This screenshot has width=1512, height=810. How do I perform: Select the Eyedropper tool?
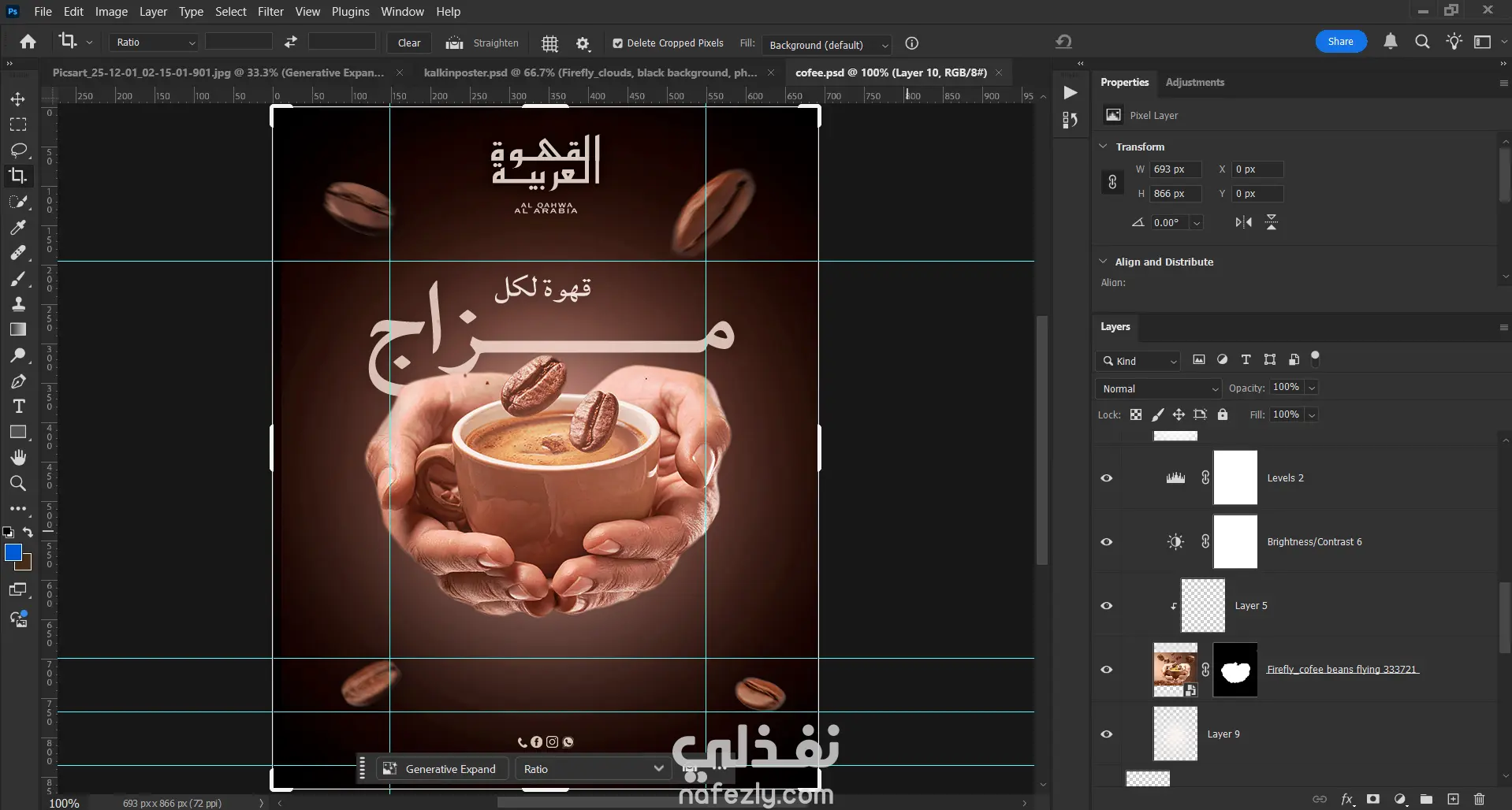click(17, 228)
